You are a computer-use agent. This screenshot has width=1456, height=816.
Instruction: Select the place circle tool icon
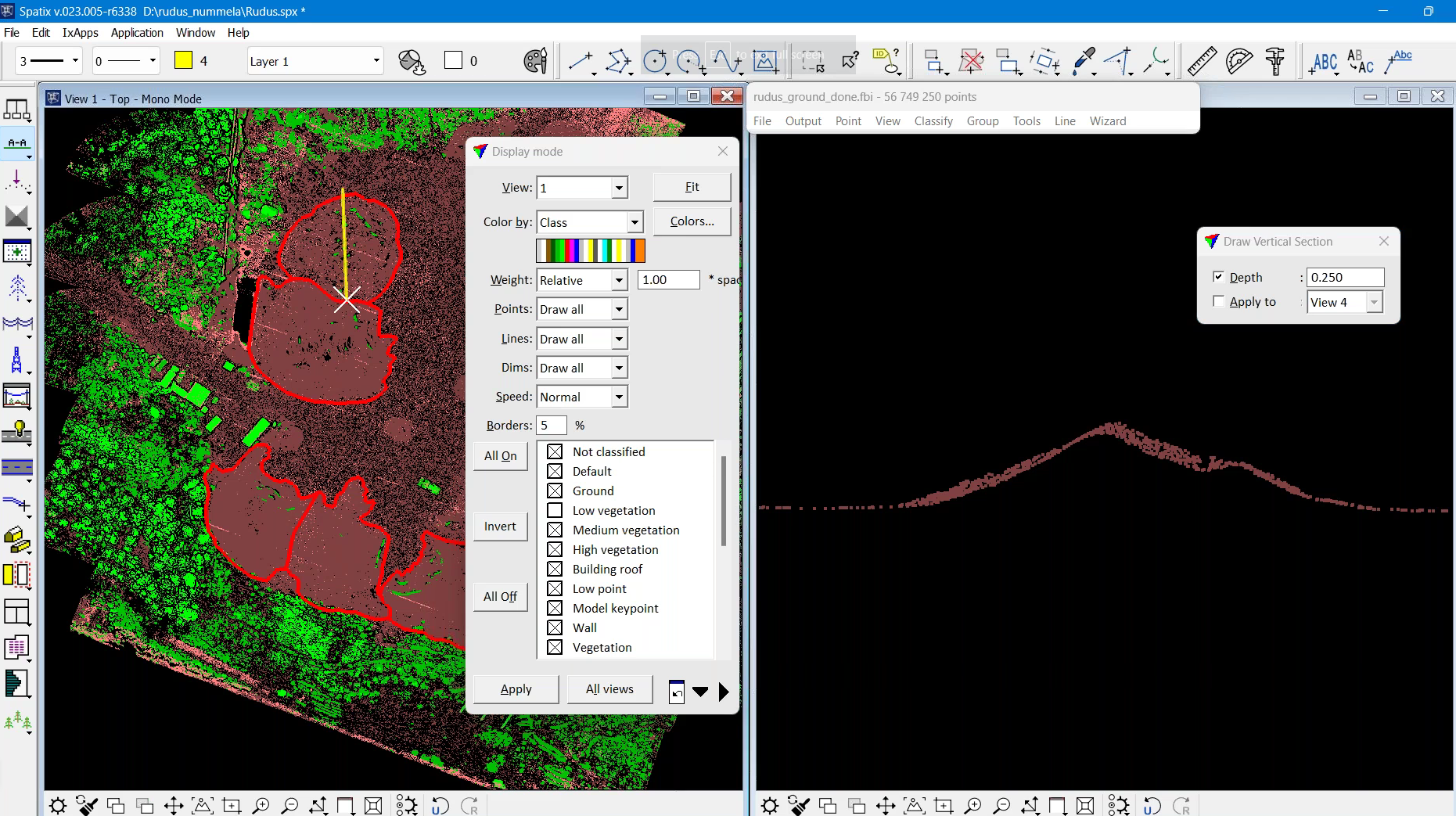[655, 61]
